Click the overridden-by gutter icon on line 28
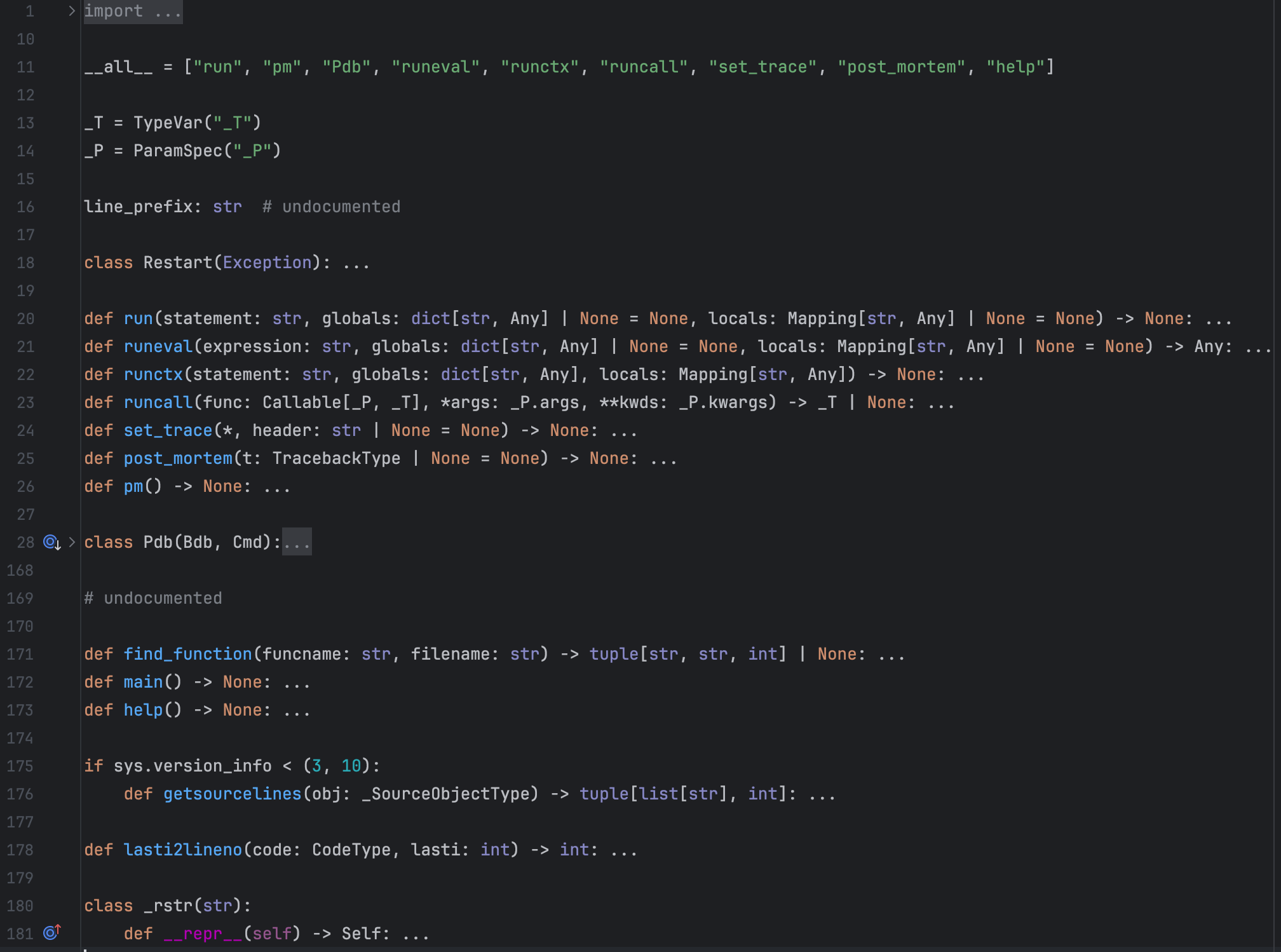This screenshot has width=1281, height=952. [51, 542]
